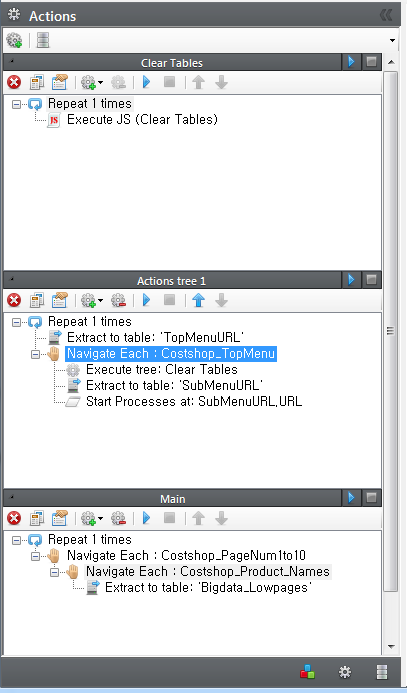Move selected action up in Actions tree 1

[198, 301]
